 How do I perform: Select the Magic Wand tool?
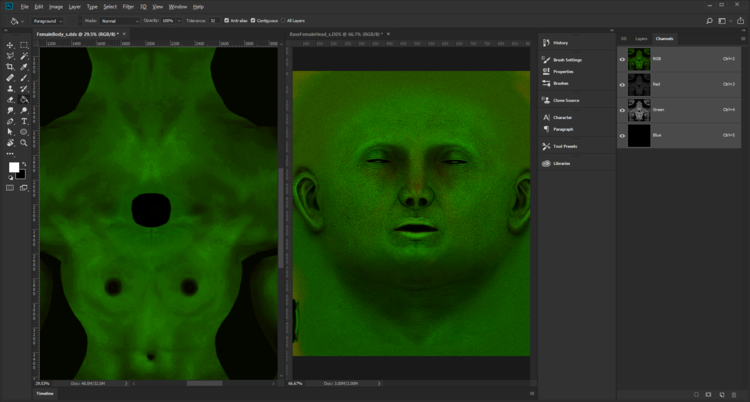(x=24, y=56)
